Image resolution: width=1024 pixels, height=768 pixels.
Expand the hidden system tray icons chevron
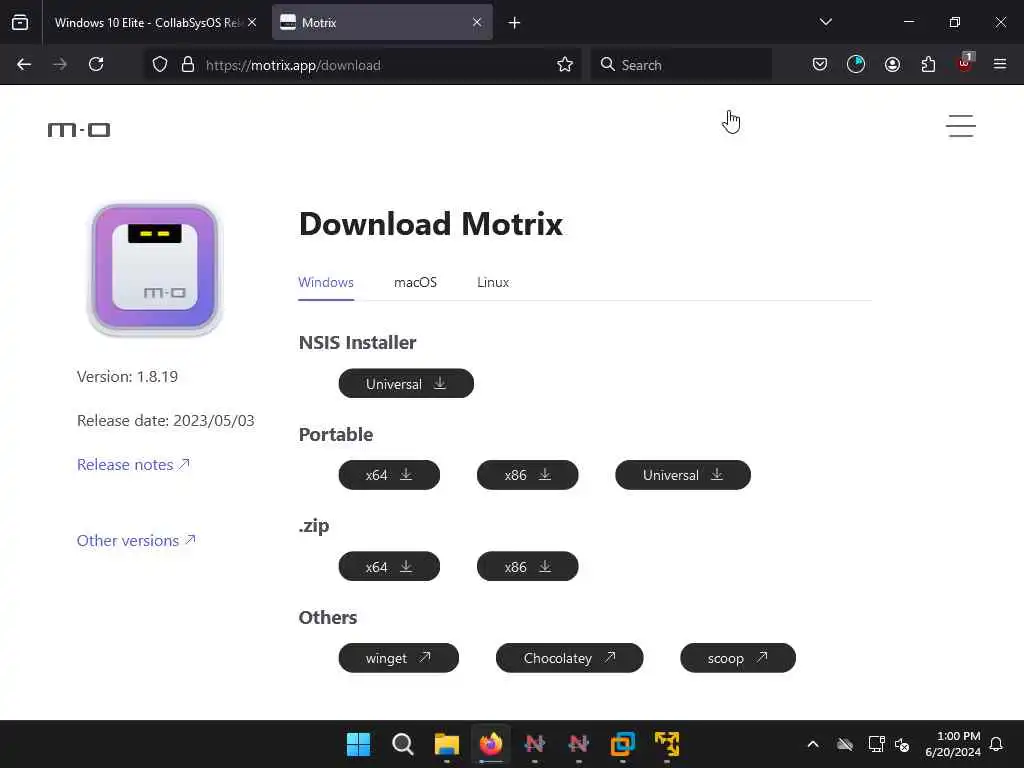coord(813,744)
